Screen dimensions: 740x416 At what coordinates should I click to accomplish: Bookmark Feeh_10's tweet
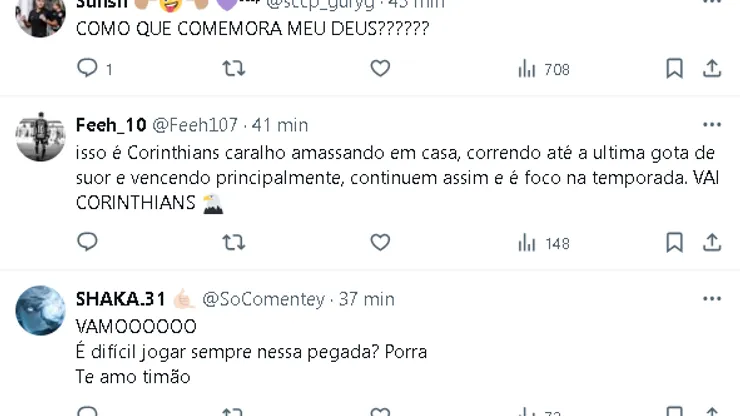pyautogui.click(x=675, y=242)
